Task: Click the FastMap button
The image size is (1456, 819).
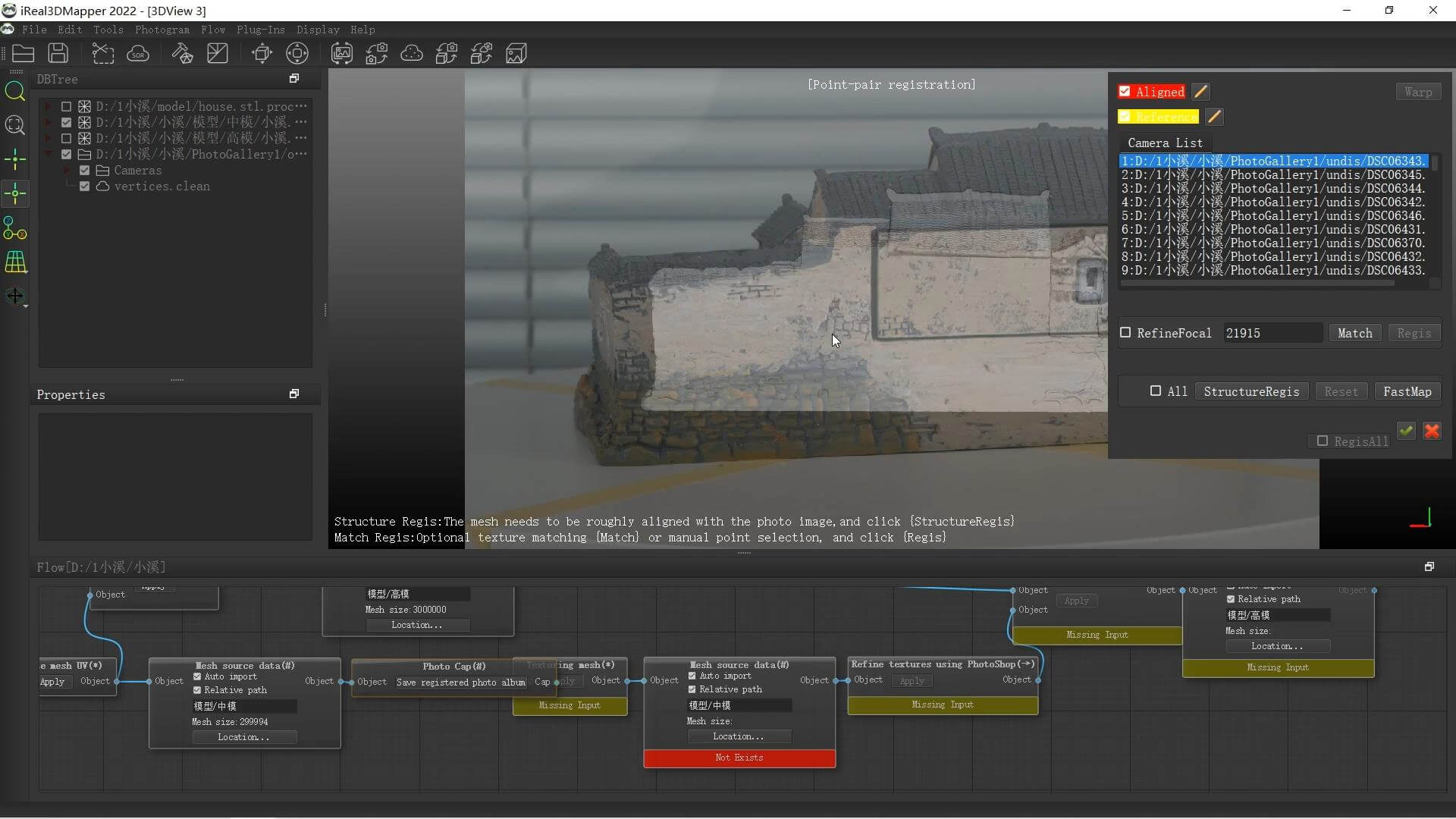Action: [x=1407, y=391]
